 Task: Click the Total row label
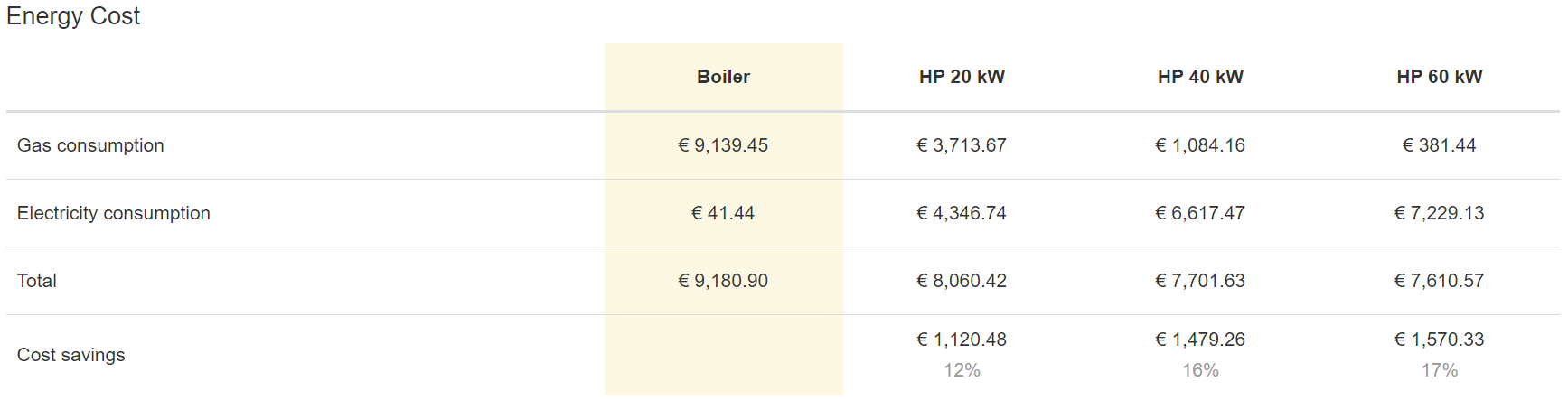(37, 281)
